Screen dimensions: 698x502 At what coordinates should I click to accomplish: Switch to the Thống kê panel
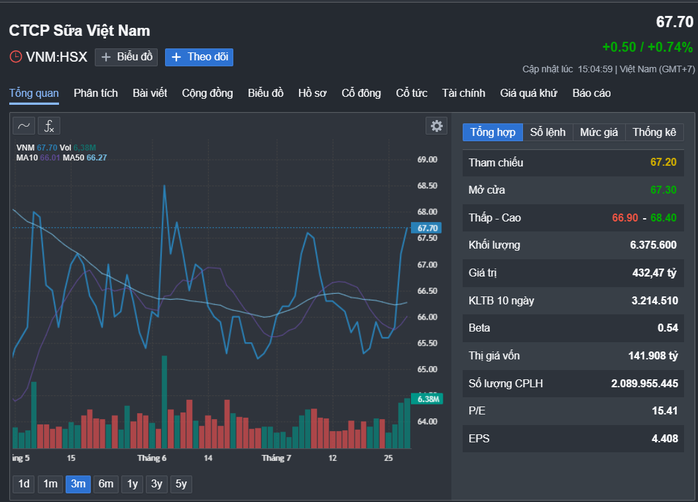[x=654, y=132]
